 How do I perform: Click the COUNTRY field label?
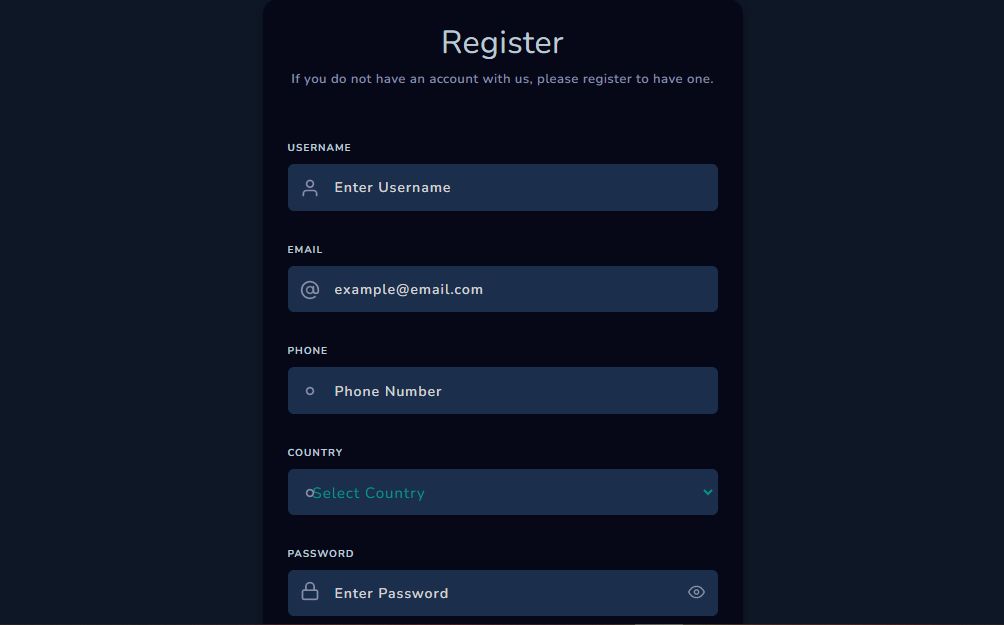(x=315, y=453)
